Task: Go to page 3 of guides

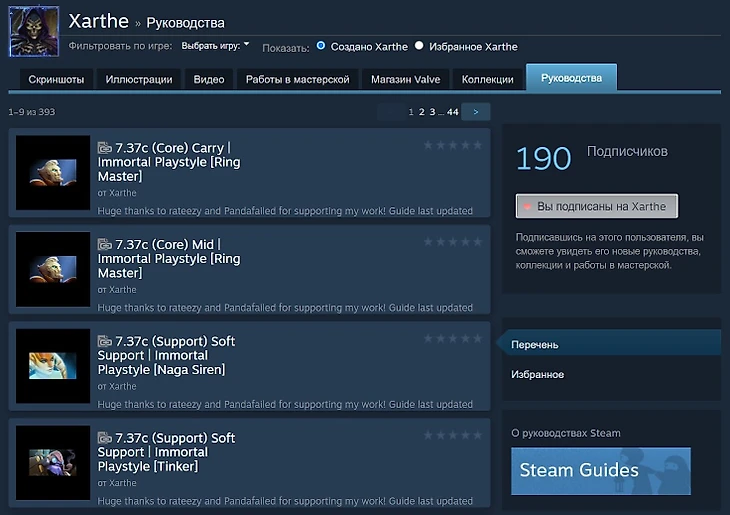Action: click(x=432, y=112)
